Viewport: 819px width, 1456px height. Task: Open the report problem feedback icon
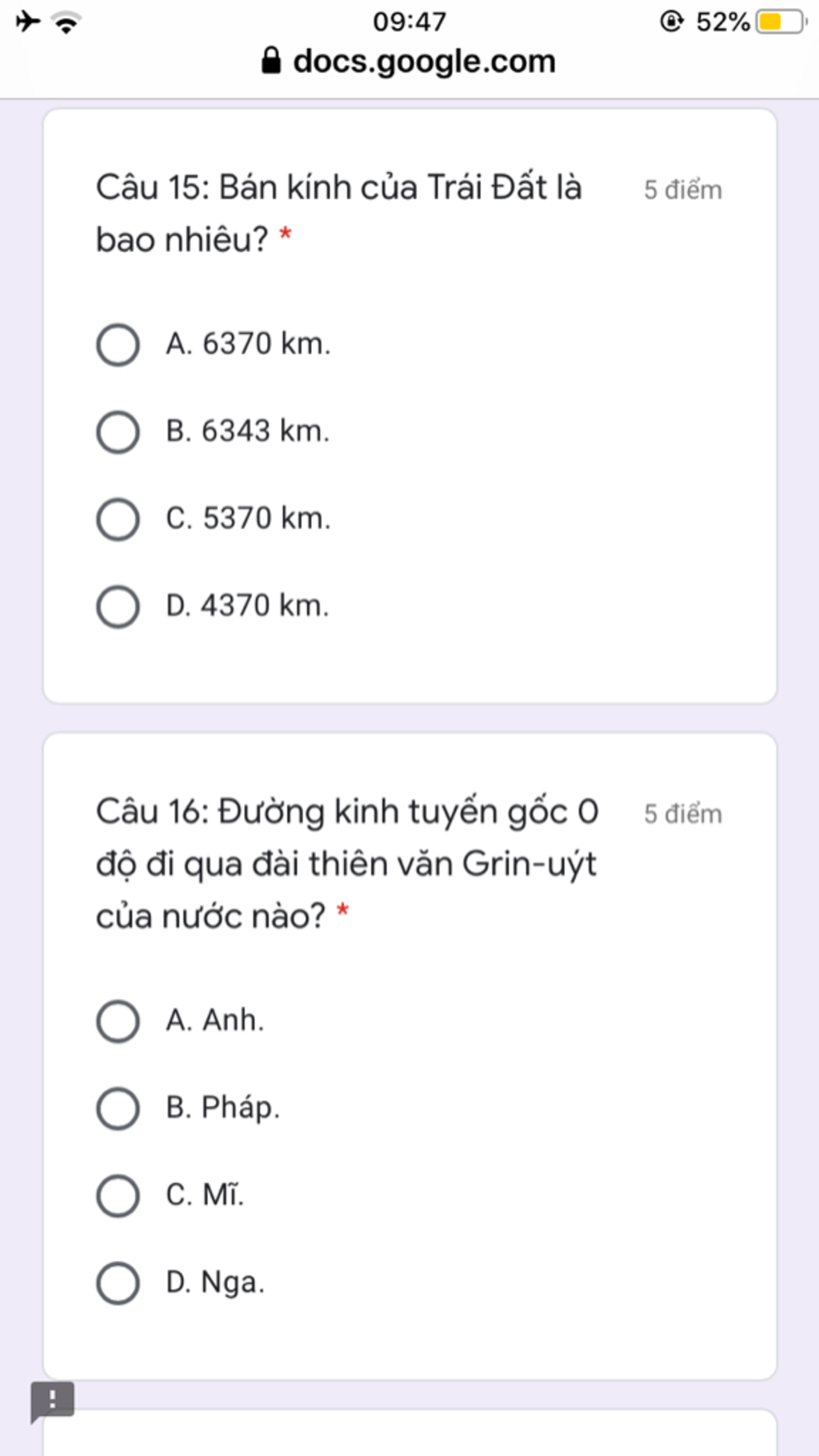pos(52,1402)
